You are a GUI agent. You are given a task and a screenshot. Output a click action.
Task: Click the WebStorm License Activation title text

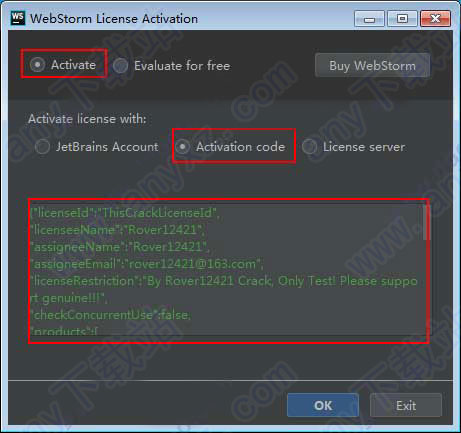114,19
